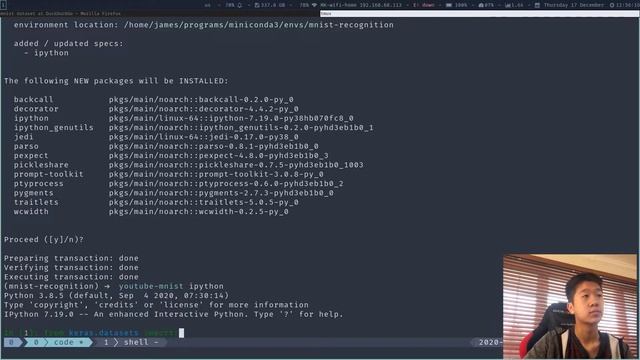Click the 'traitlets' package name row

pyautogui.click(x=36, y=202)
